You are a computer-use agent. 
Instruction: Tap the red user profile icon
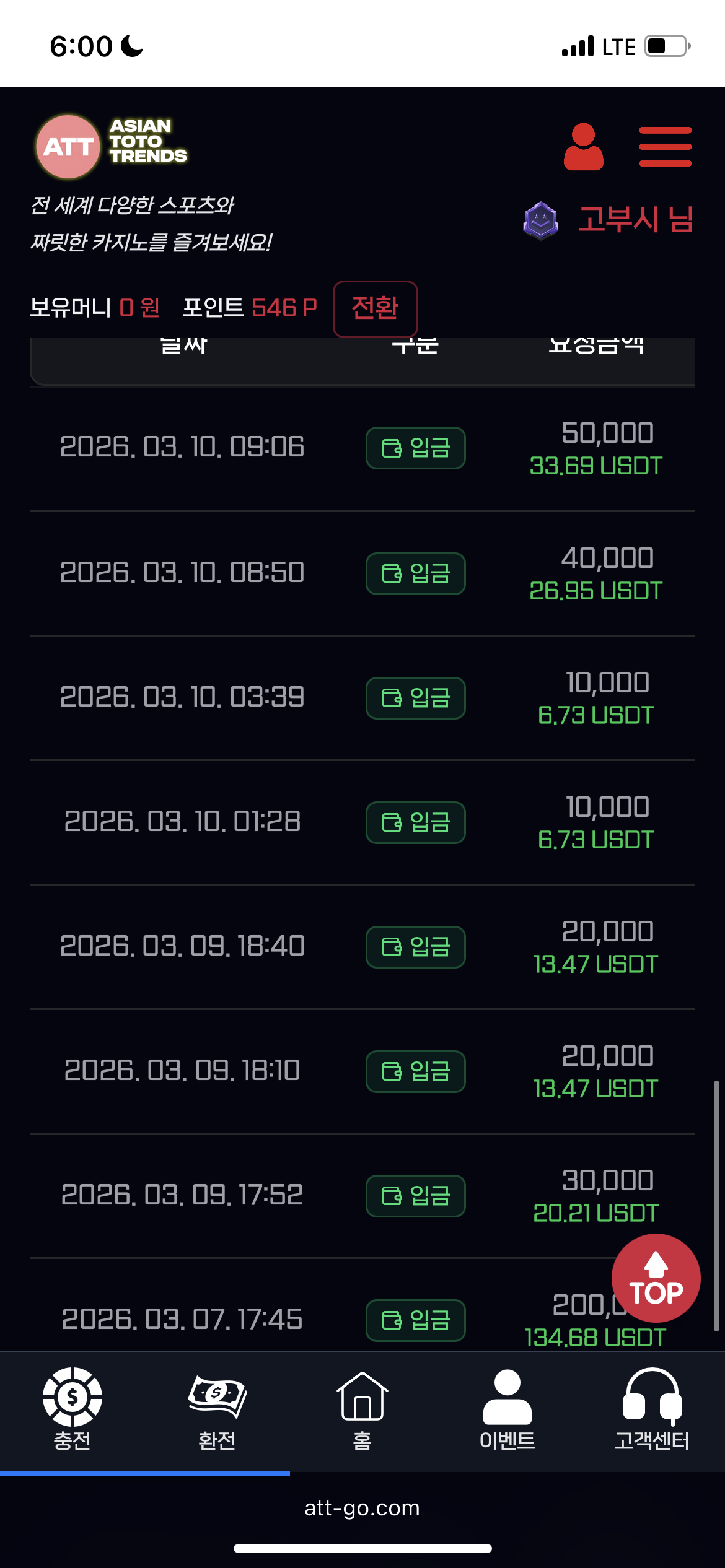583,147
